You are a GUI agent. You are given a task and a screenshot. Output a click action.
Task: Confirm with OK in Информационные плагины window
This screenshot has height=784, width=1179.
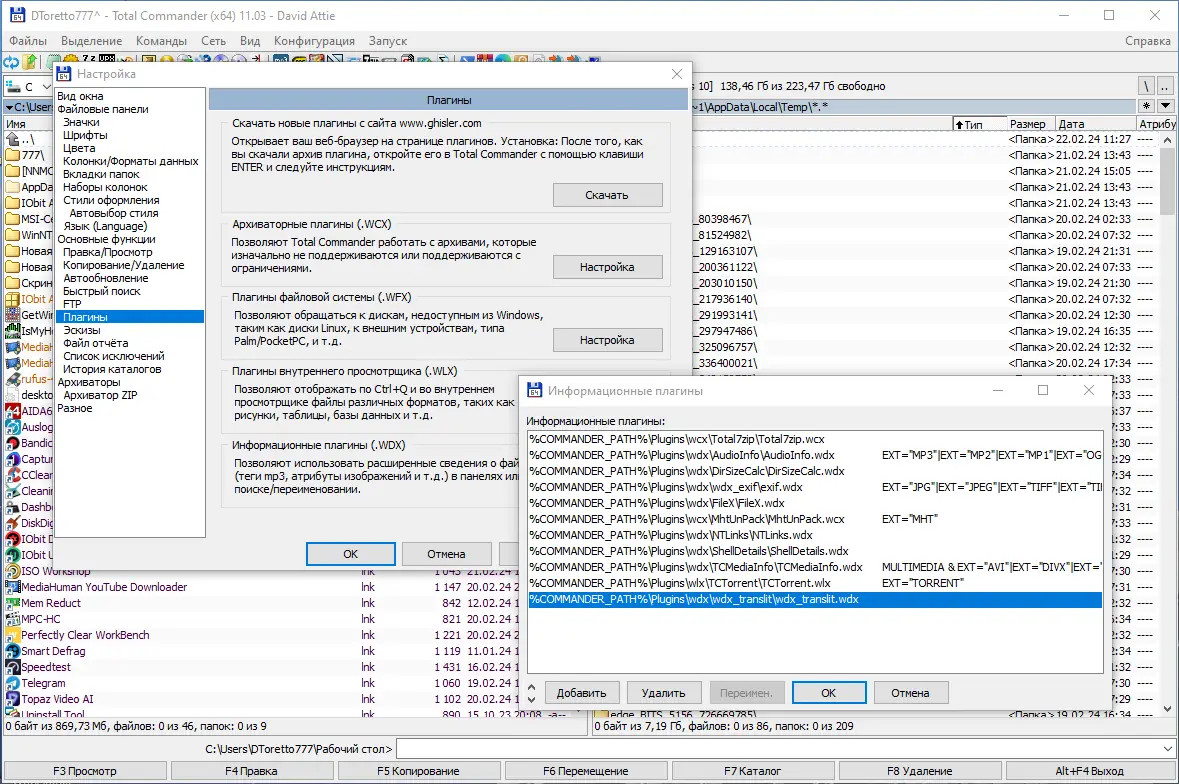(x=829, y=693)
